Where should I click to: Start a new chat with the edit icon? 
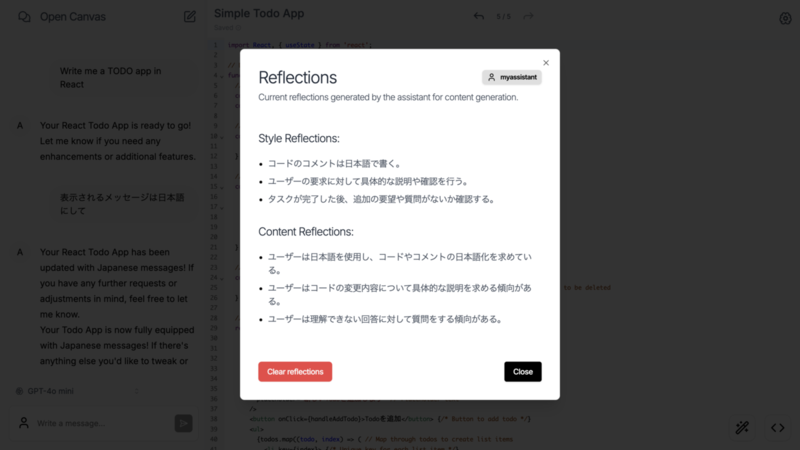click(190, 17)
